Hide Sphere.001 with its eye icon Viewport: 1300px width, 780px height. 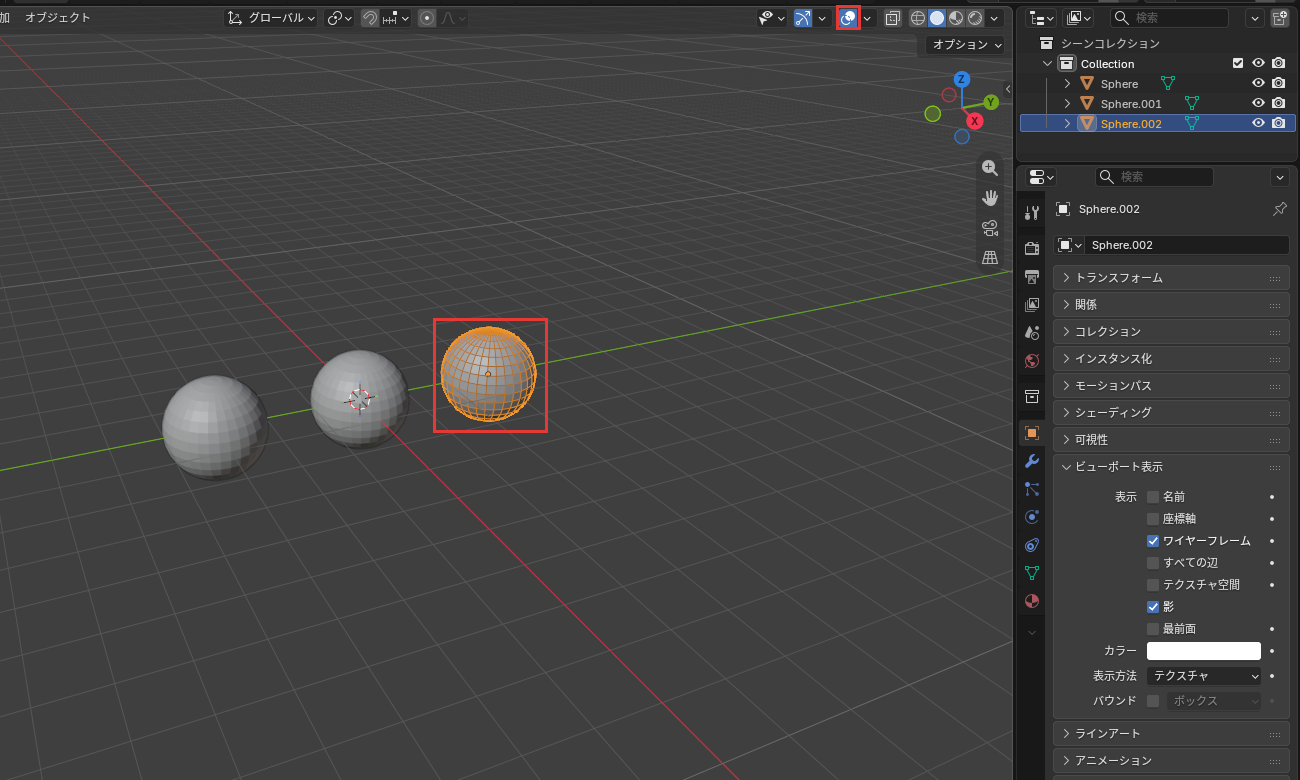tap(1259, 103)
